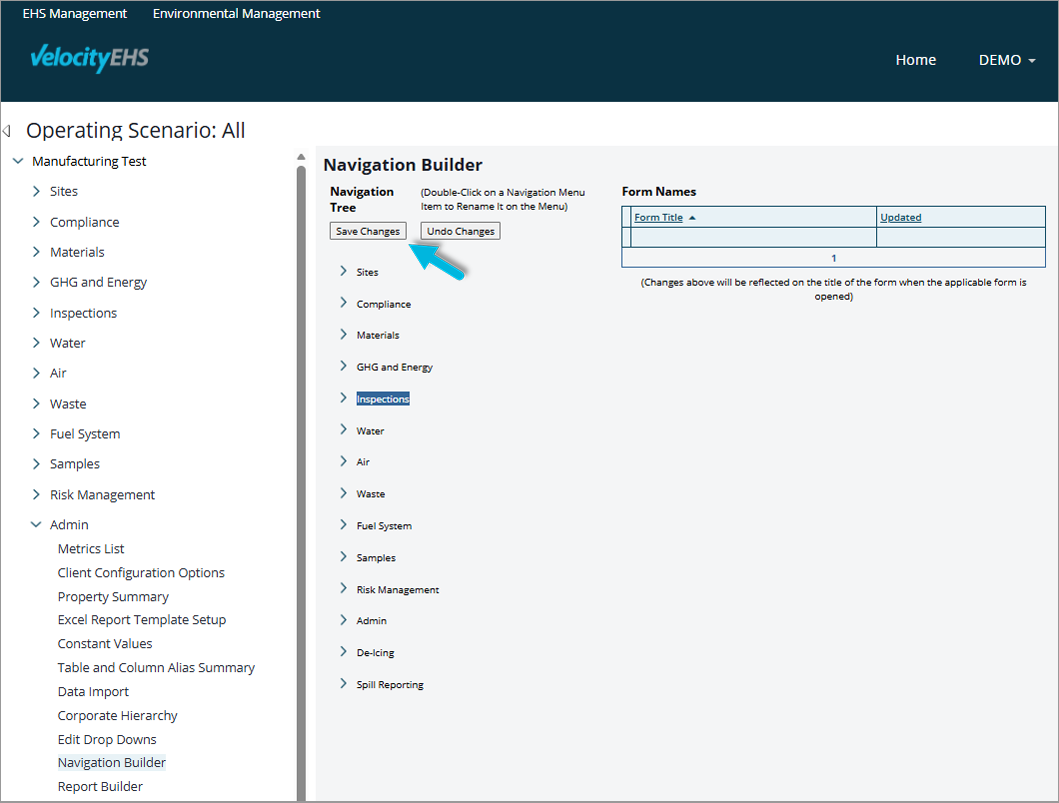This screenshot has width=1059, height=803.
Task: Open Constant Values
Action: coord(105,644)
